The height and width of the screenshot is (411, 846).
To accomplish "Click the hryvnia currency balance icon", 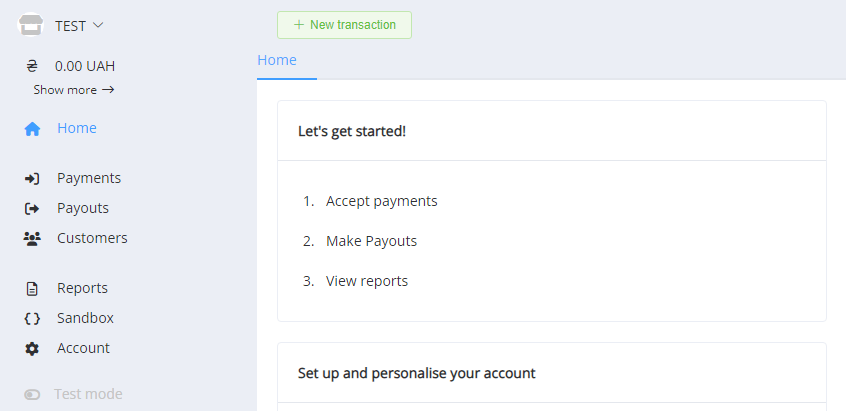I will (x=32, y=67).
